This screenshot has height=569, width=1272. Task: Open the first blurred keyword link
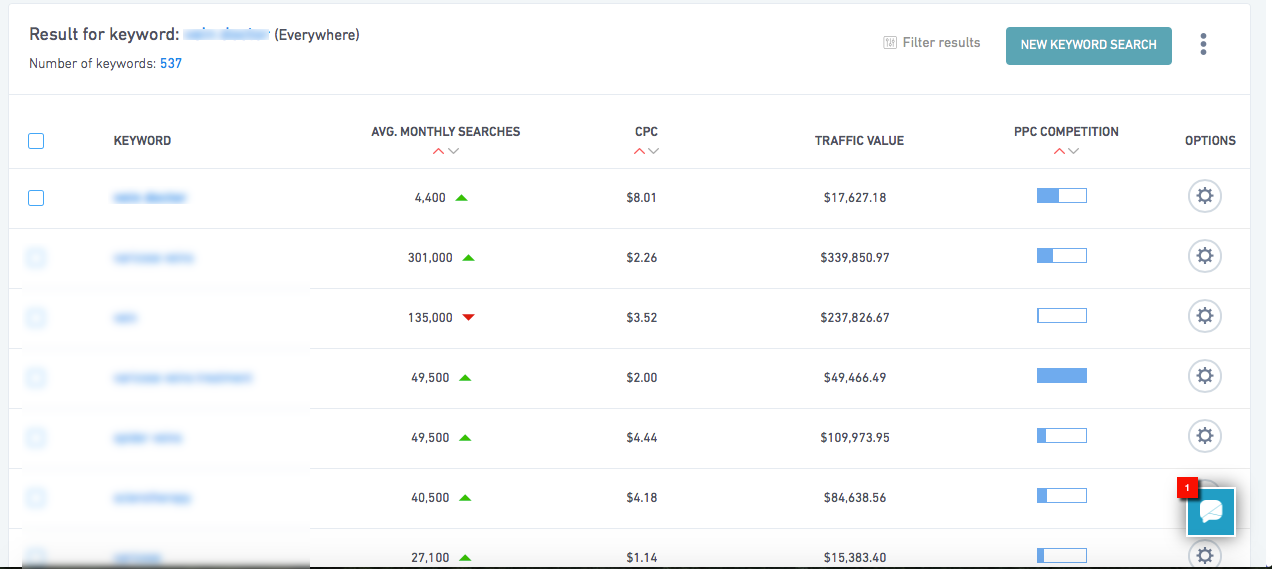tap(150, 198)
